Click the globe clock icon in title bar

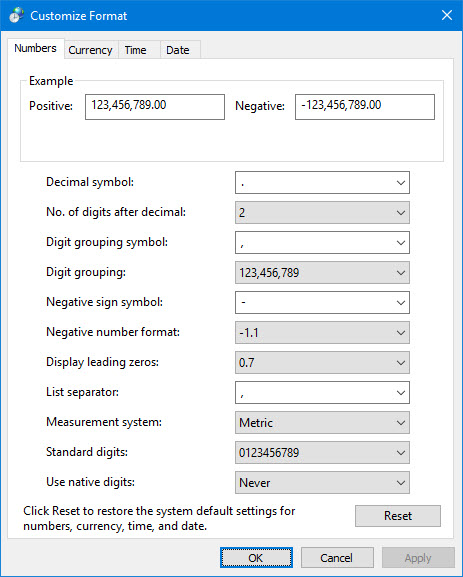pos(16,15)
